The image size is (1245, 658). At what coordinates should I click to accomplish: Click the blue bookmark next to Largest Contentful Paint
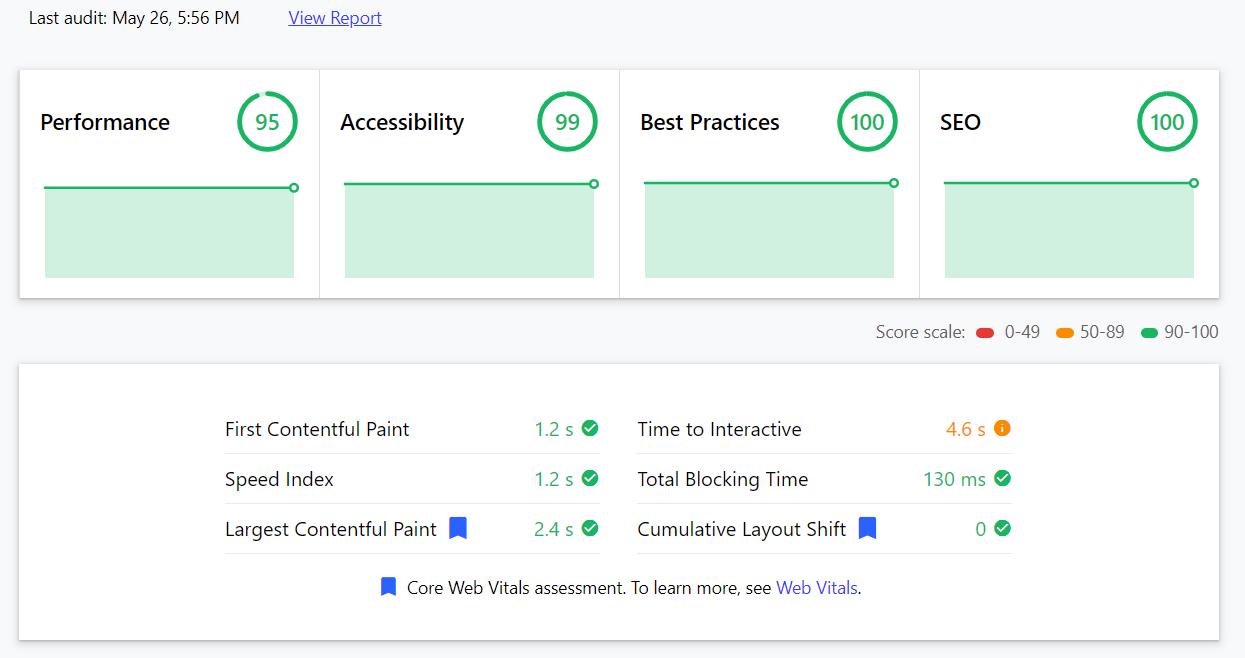click(458, 528)
